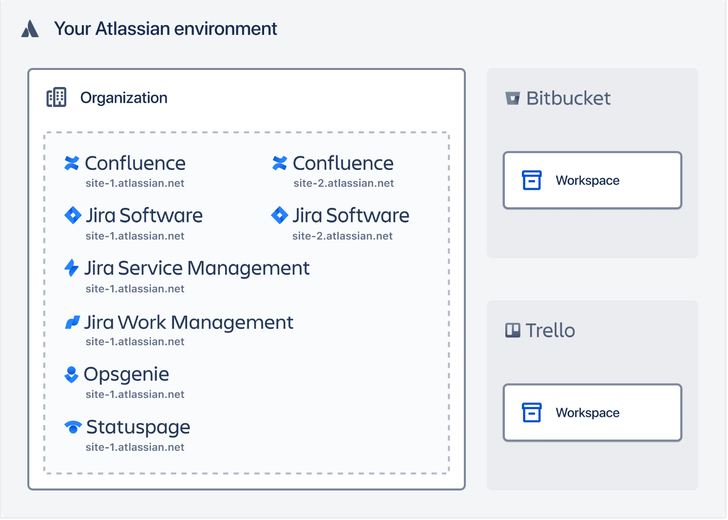Open the Bitbucket Workspace box
Image resolution: width=728 pixels, height=520 pixels.
(592, 180)
